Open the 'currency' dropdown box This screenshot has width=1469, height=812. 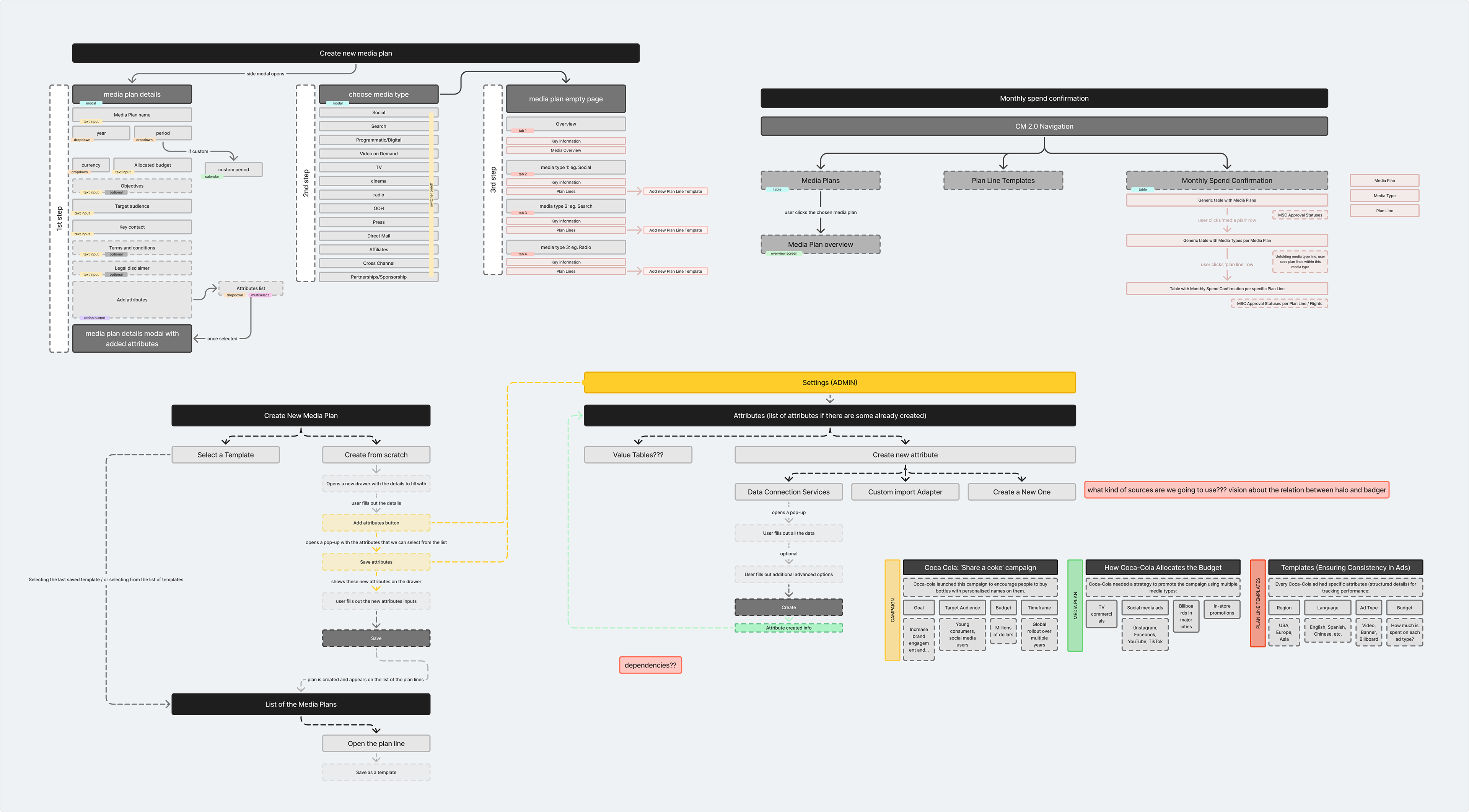point(91,165)
